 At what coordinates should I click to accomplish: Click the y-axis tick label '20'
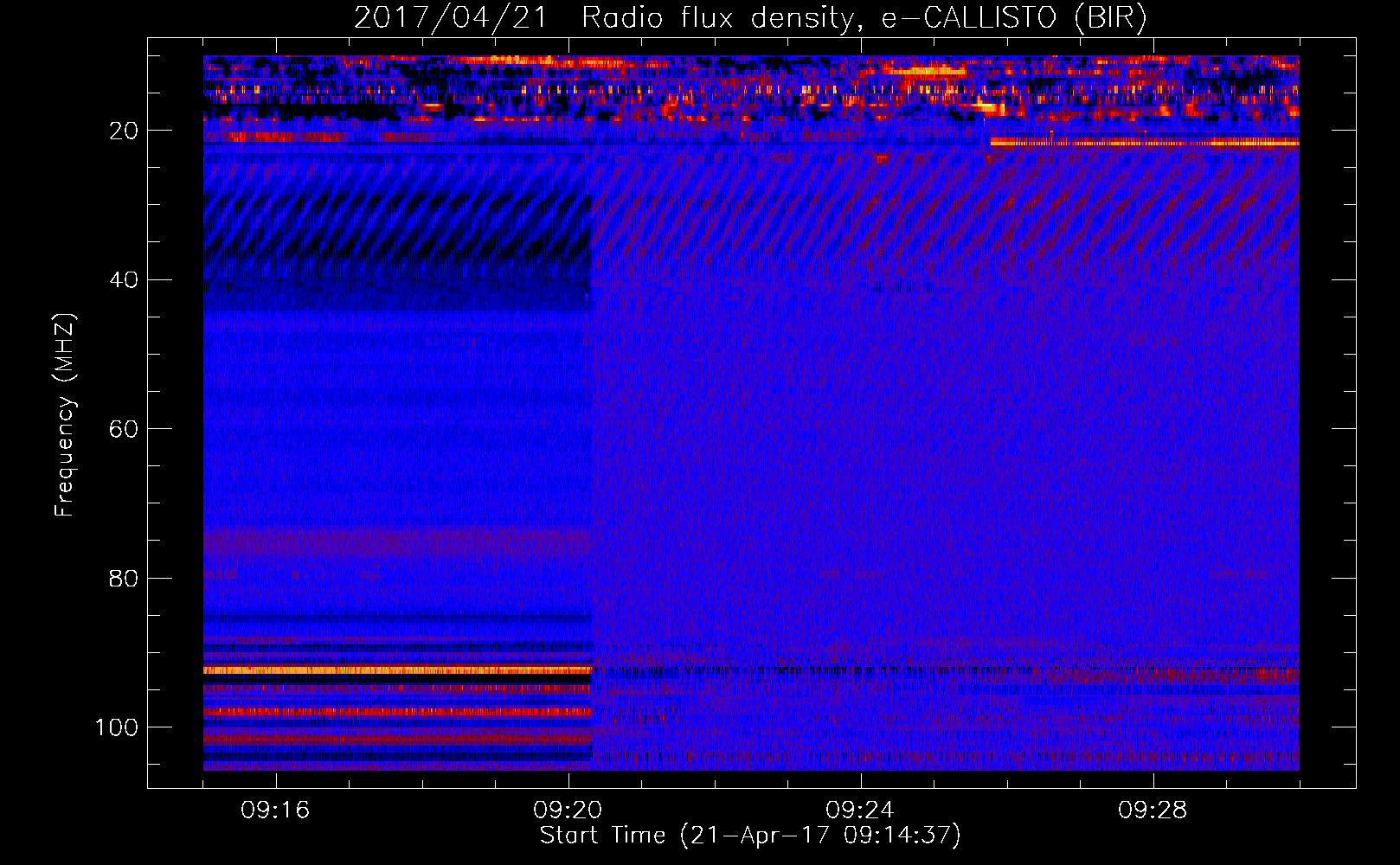pyautogui.click(x=125, y=131)
